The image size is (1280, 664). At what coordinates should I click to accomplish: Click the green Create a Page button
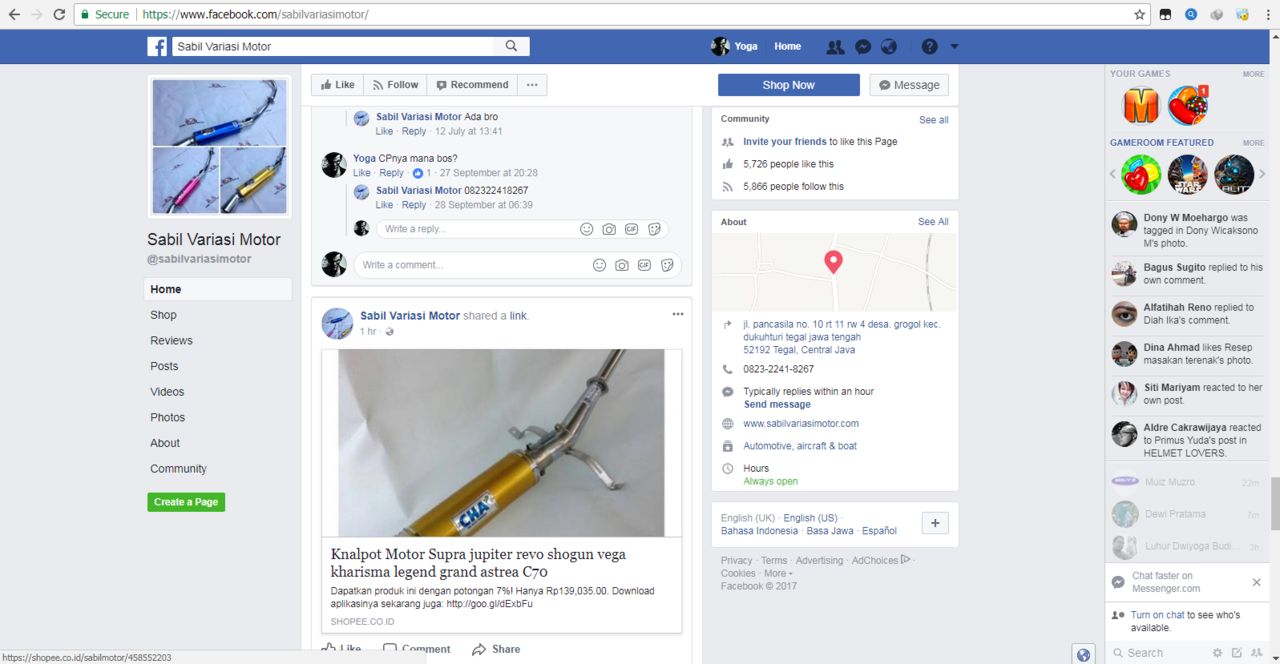click(186, 502)
